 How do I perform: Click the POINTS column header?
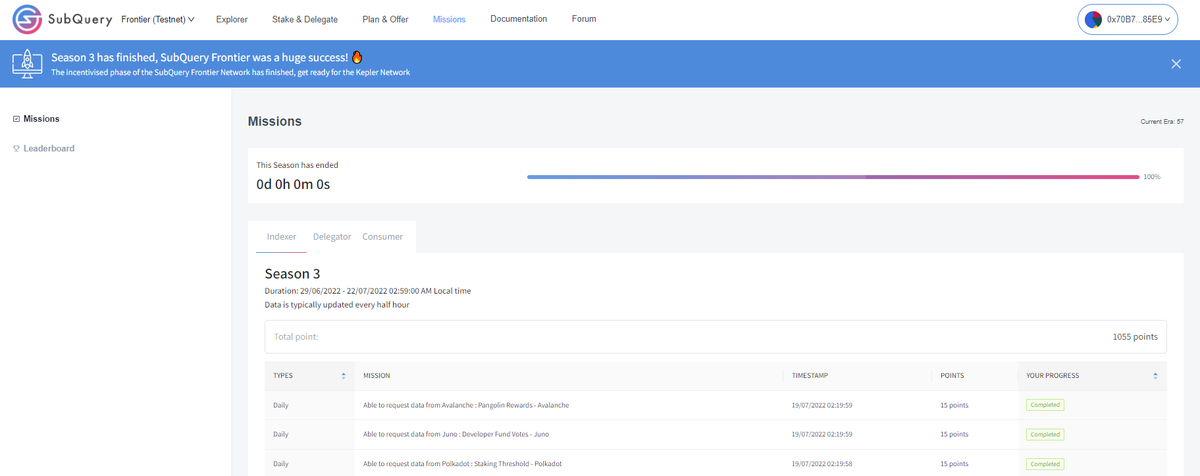tap(952, 376)
